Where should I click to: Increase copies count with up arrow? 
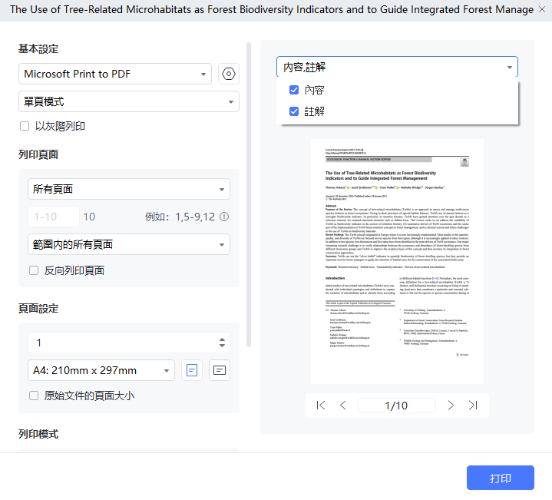pos(222,339)
